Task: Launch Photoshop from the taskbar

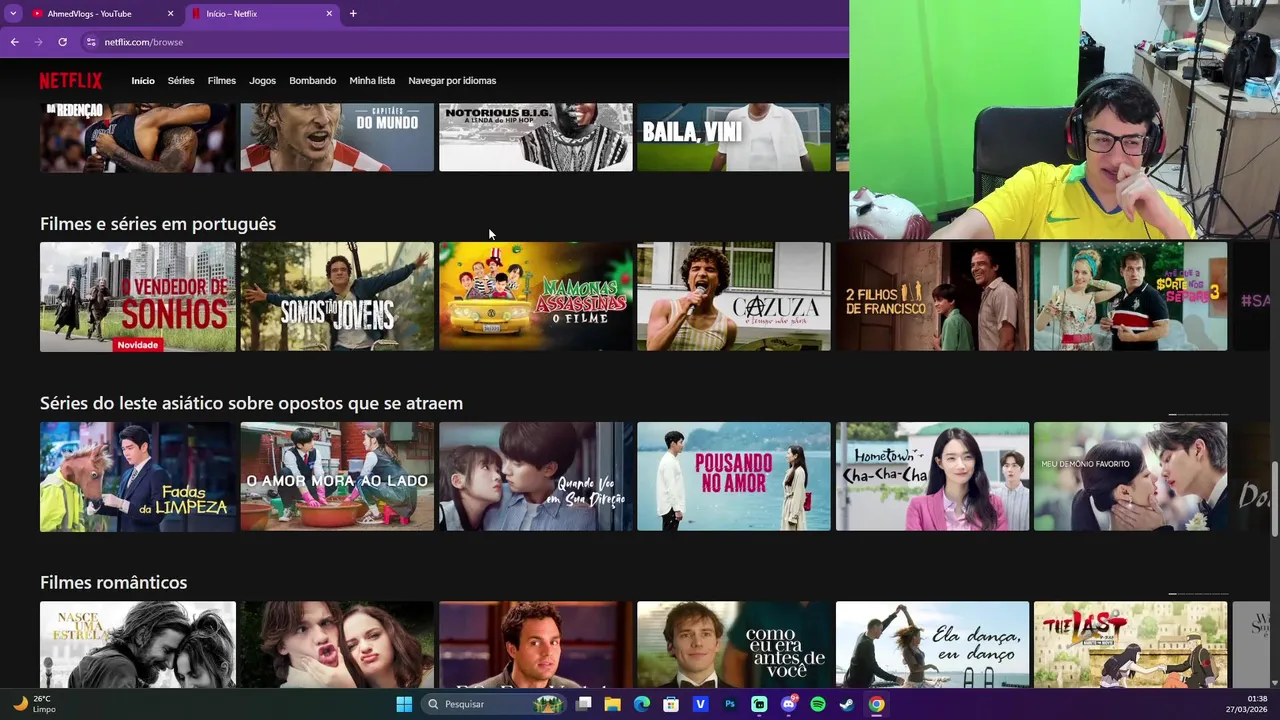Action: (x=730, y=704)
